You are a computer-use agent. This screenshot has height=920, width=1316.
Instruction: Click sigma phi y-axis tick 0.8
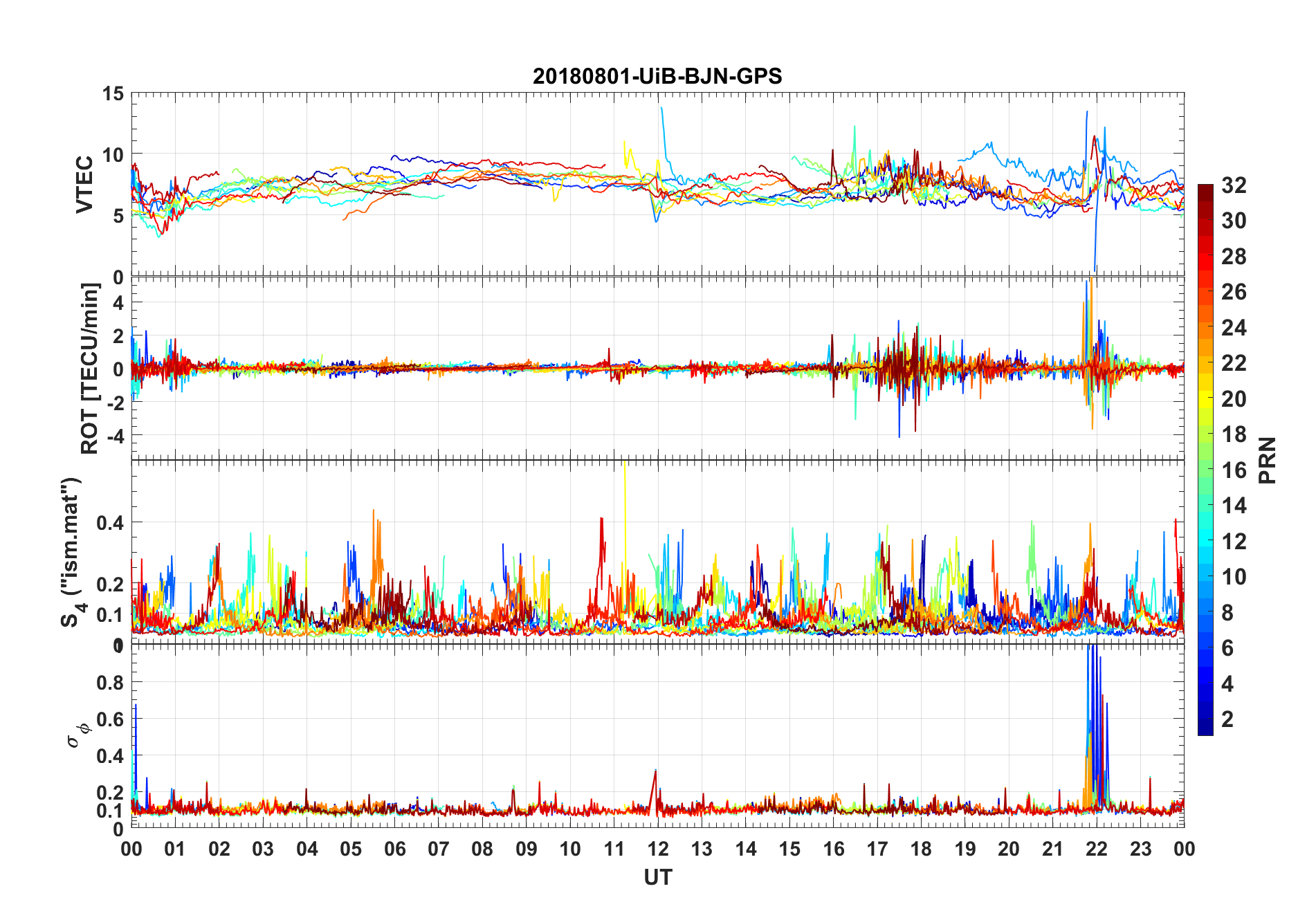tap(111, 683)
